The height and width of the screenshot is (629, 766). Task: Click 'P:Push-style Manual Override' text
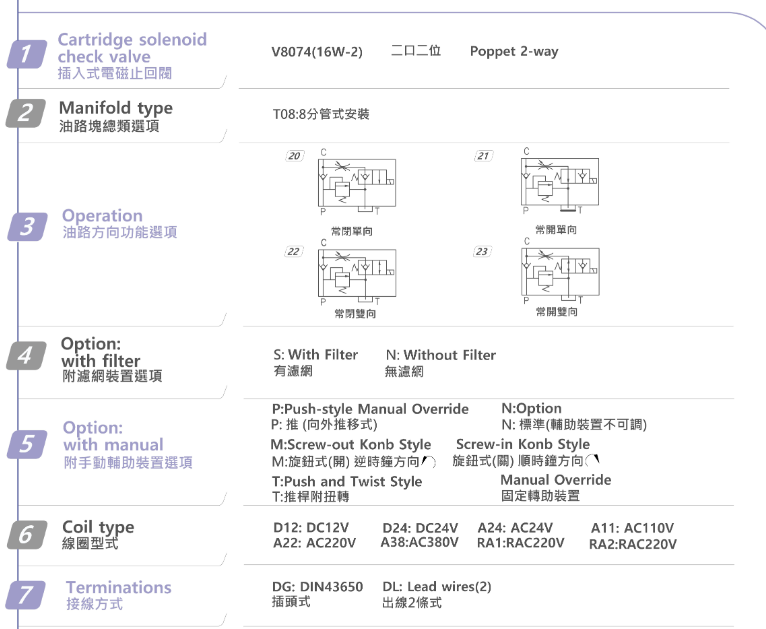370,409
